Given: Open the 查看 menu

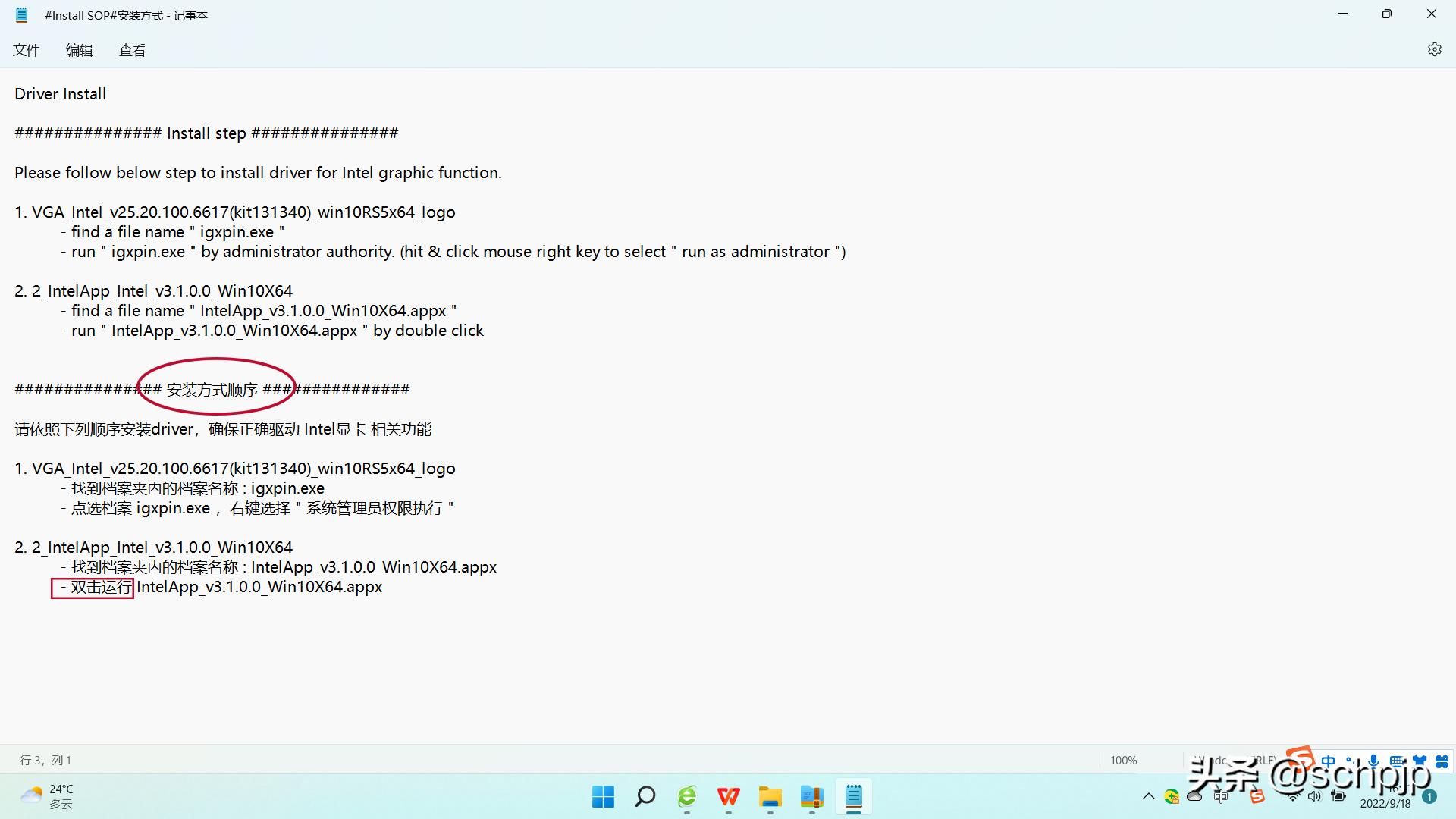Looking at the screenshot, I should pos(132,50).
